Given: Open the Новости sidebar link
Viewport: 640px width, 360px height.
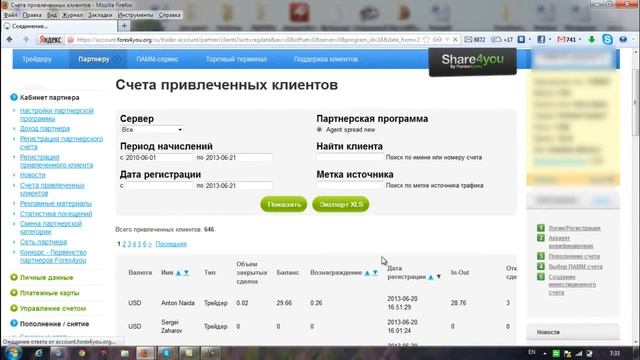Looking at the screenshot, I should (33, 175).
